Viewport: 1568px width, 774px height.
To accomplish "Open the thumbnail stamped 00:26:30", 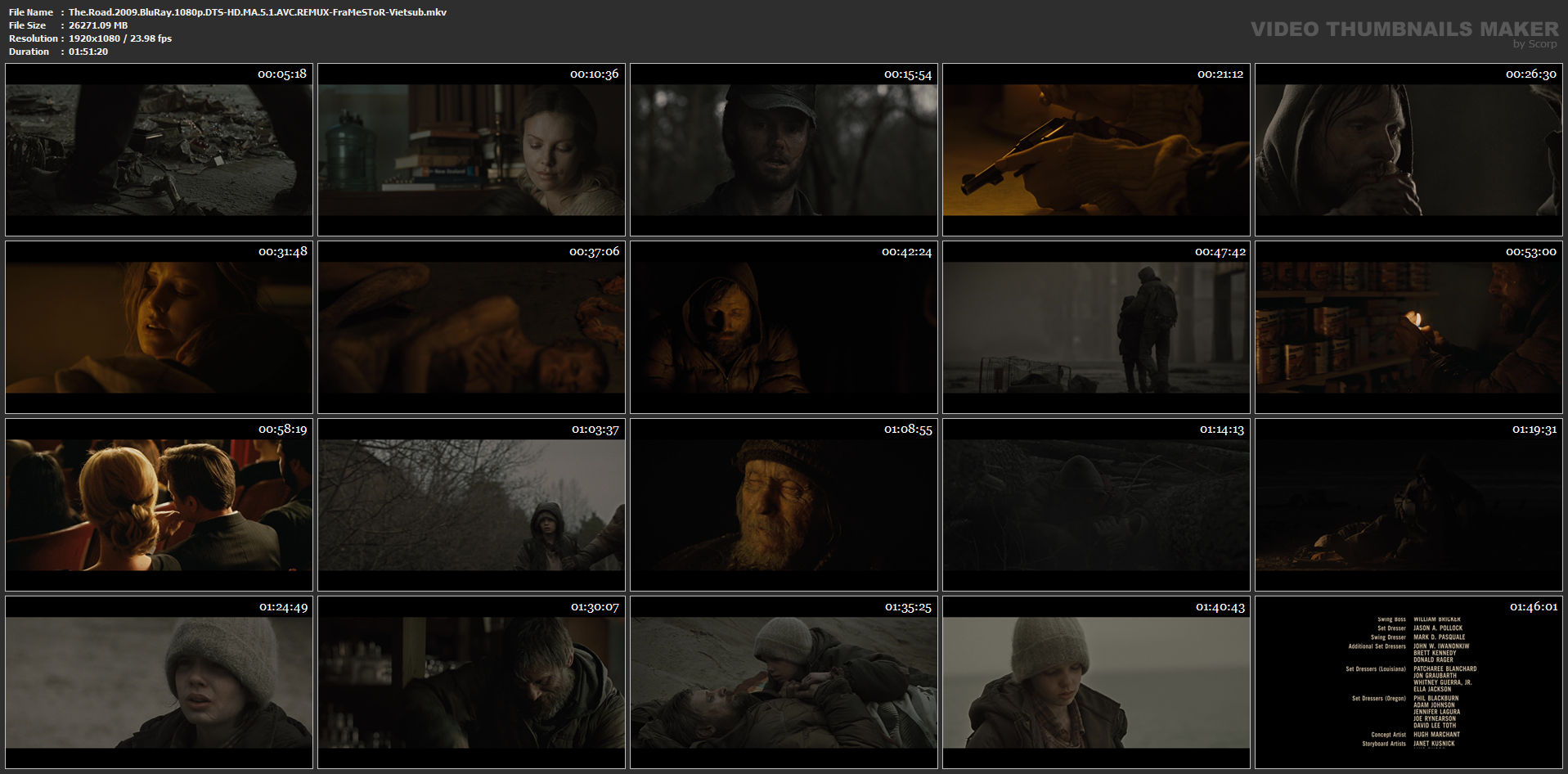I will (x=1409, y=150).
